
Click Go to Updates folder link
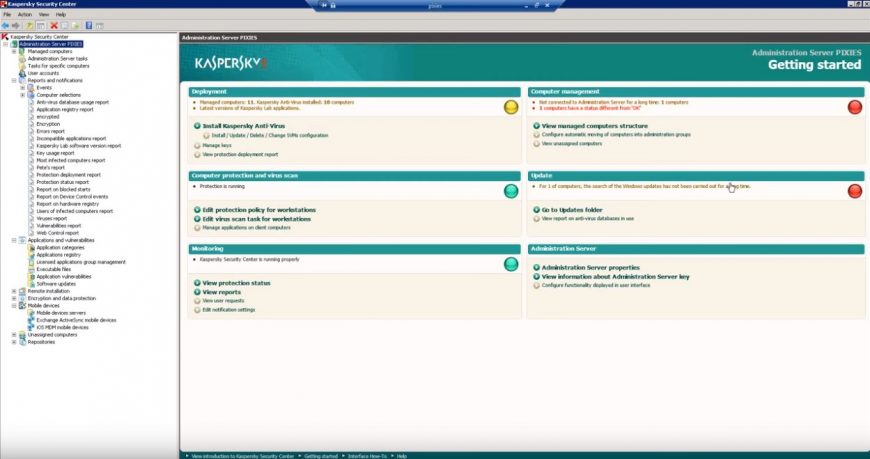(572, 210)
